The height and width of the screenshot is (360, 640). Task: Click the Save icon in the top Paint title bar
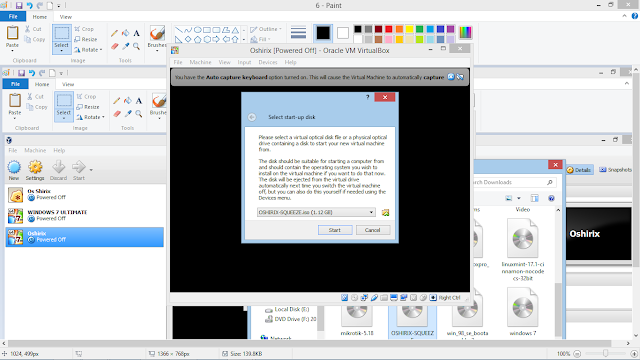19,5
